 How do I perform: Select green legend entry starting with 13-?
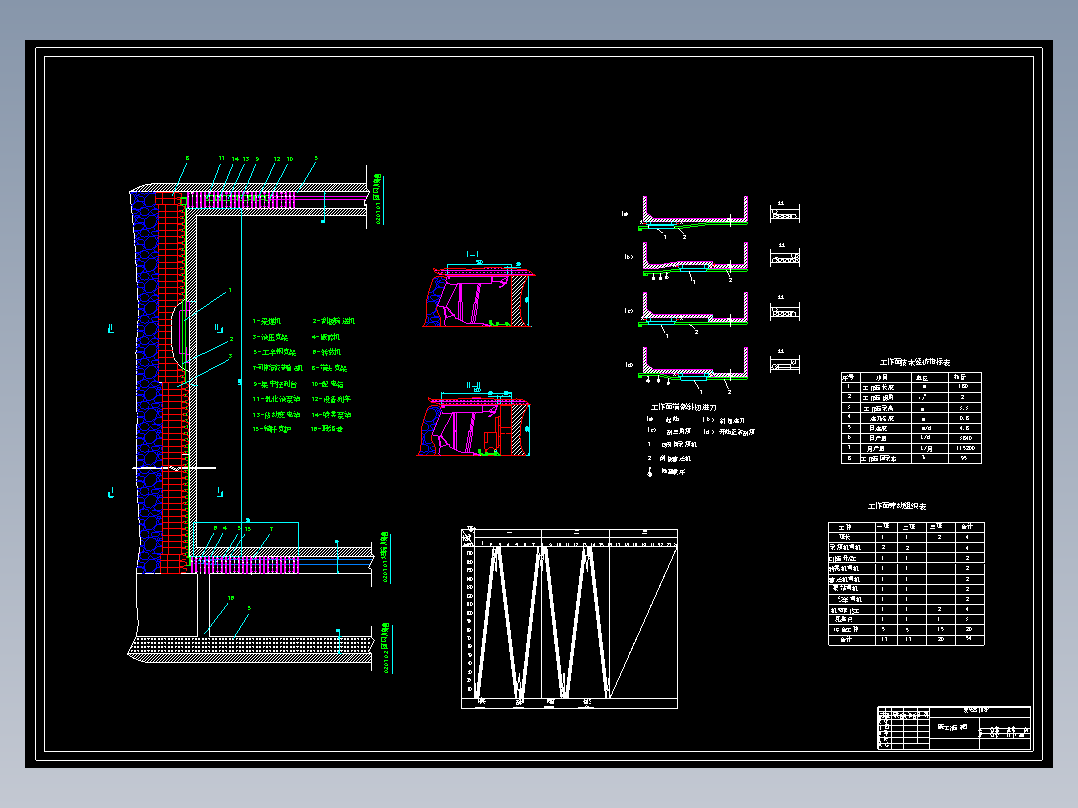click(276, 415)
